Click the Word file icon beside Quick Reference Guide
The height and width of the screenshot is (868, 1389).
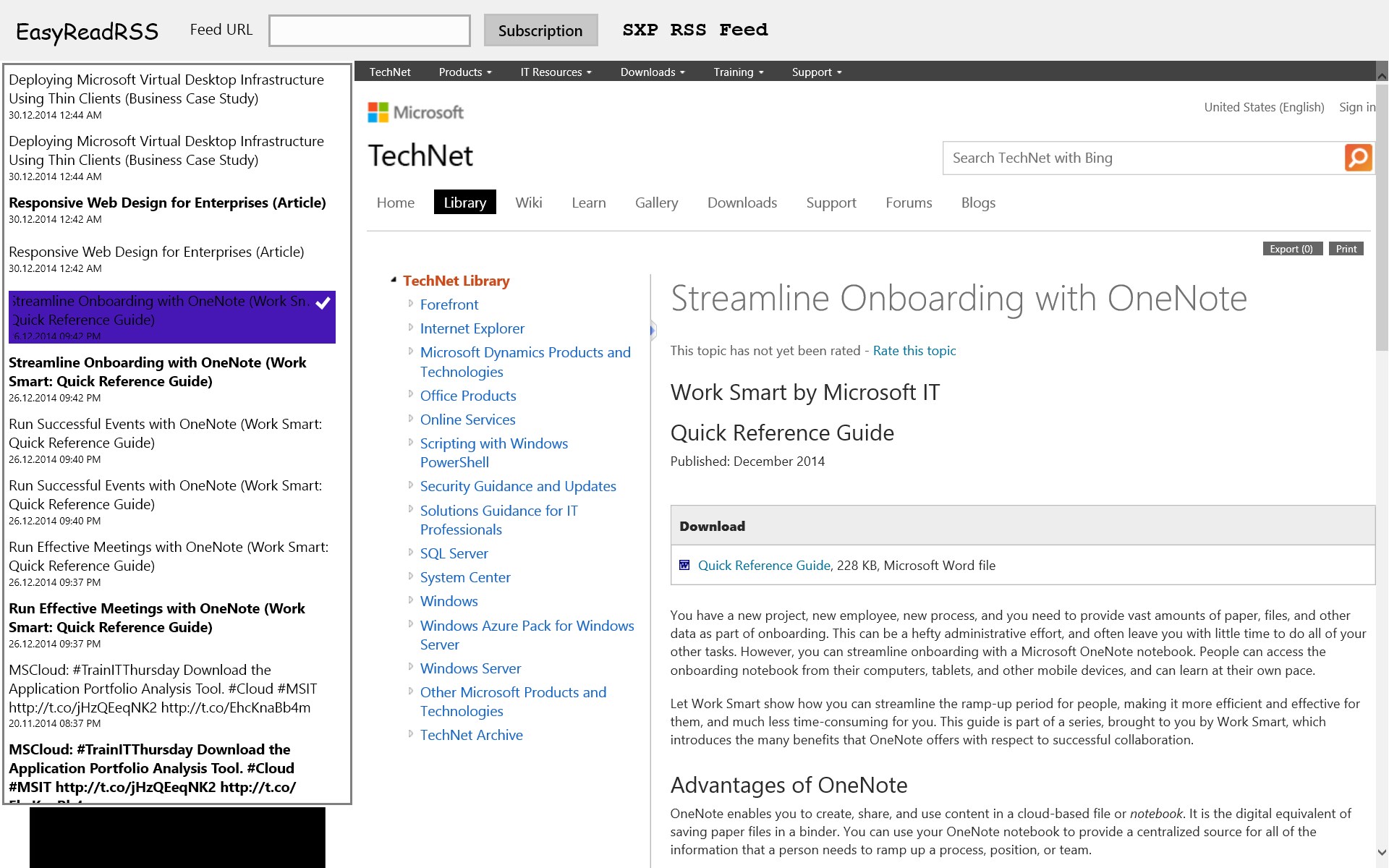(x=684, y=565)
